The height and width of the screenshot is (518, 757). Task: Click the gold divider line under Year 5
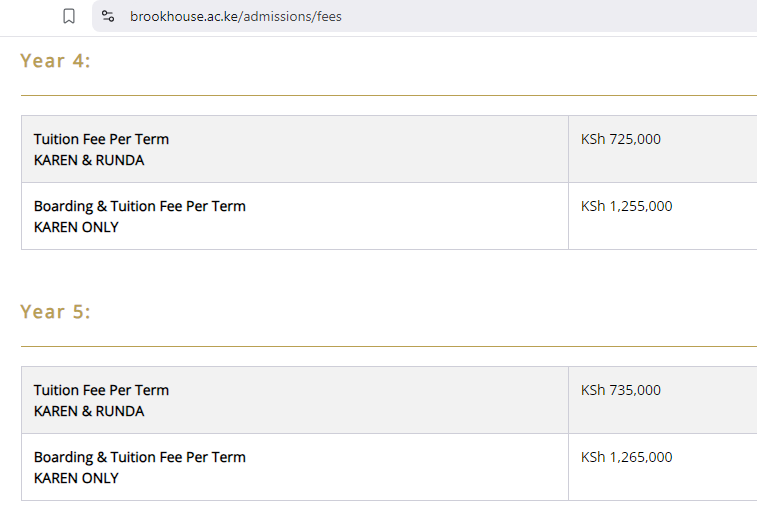[x=388, y=346]
